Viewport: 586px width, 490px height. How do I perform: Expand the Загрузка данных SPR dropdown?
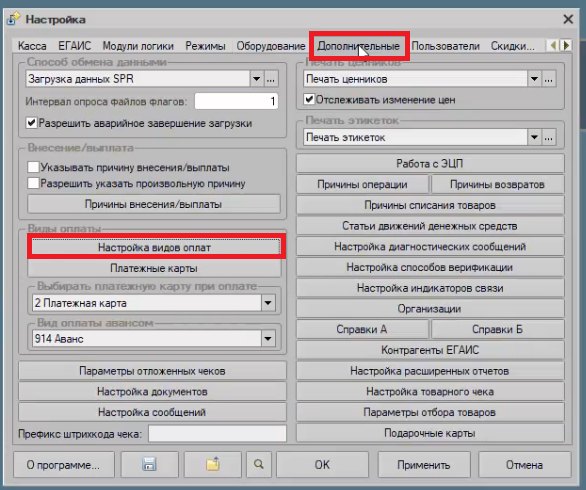pyautogui.click(x=256, y=79)
